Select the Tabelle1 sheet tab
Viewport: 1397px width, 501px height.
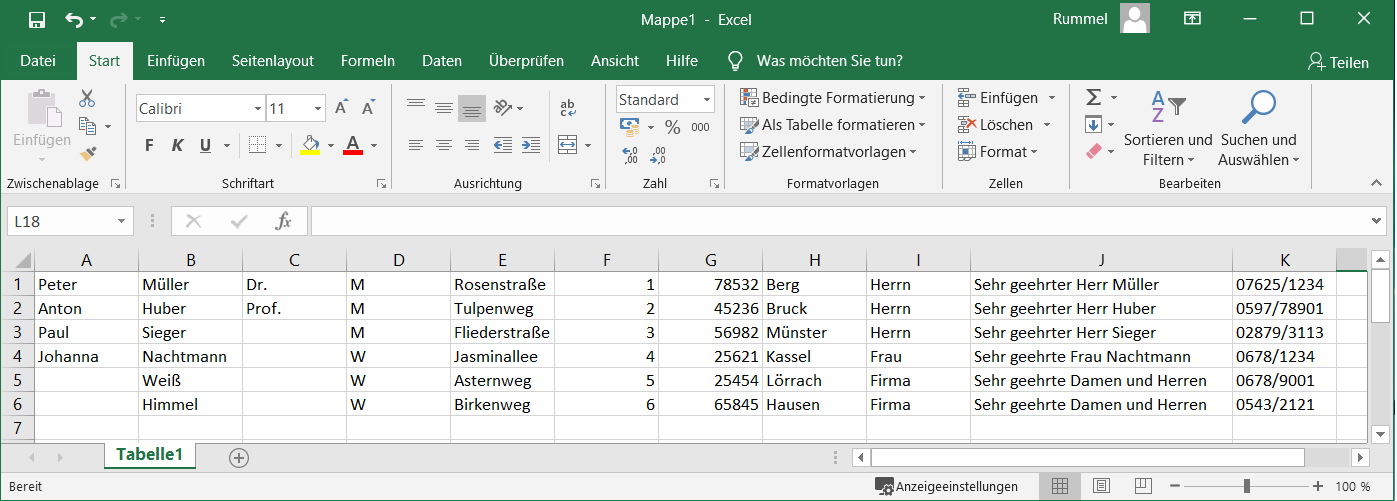(x=150, y=454)
